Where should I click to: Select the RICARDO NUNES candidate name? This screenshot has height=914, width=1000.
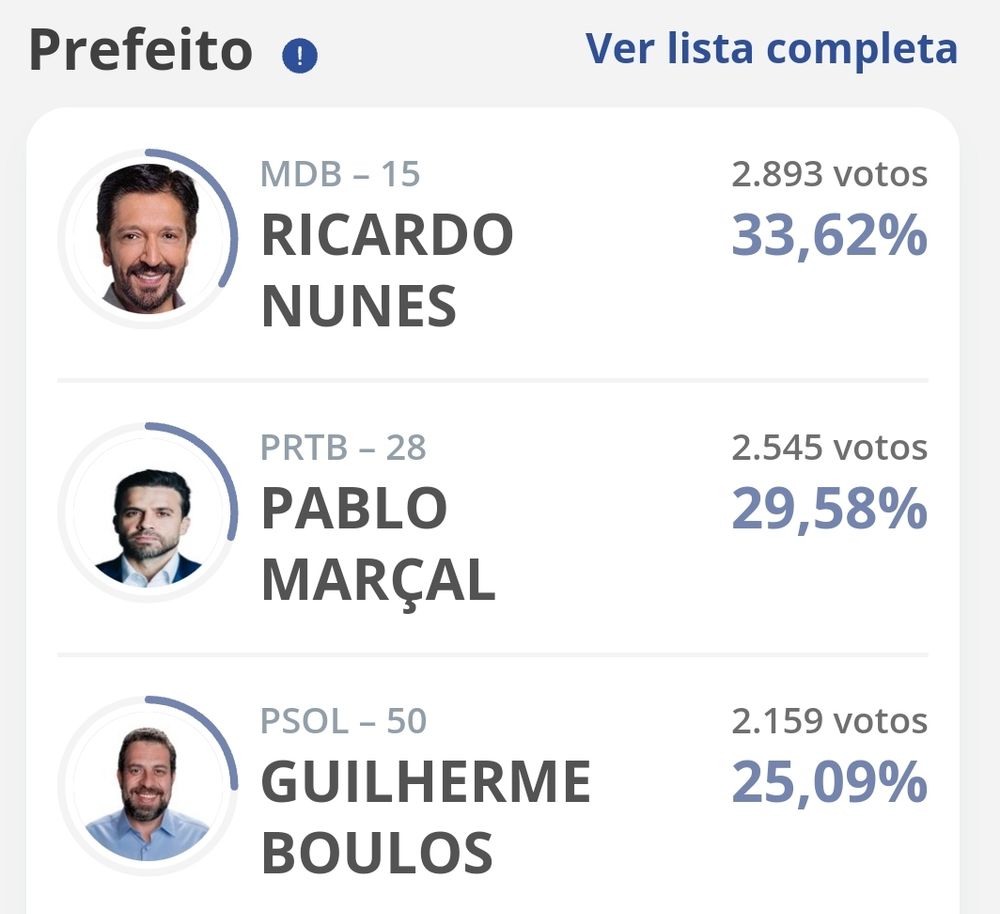coord(387,270)
